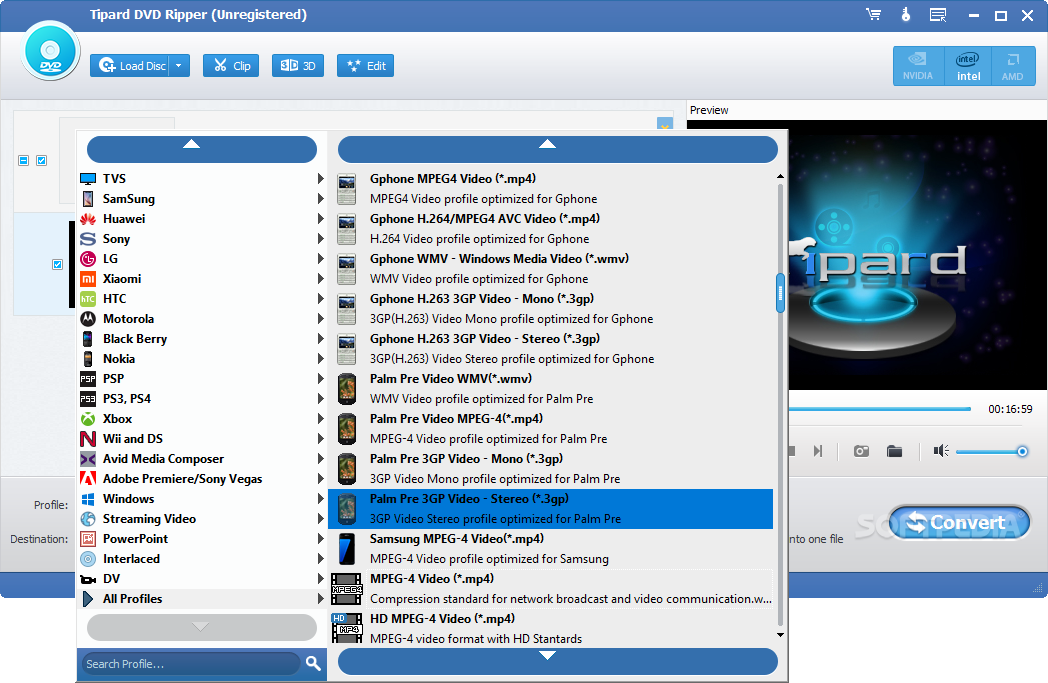Select the Sony category
1048x683 pixels.
(202, 239)
